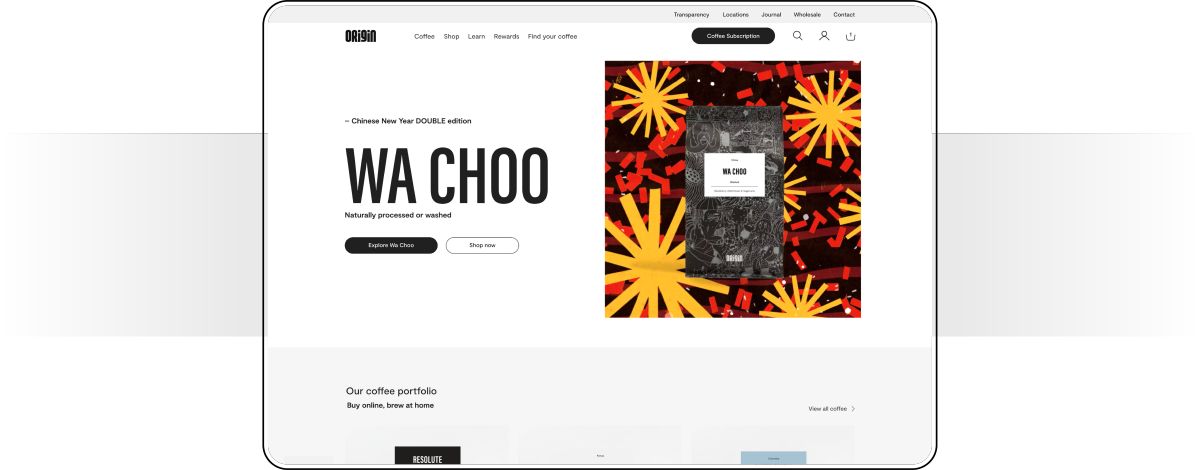The image size is (1200, 470).
Task: Click the Coffee Subscription button
Action: coord(733,36)
